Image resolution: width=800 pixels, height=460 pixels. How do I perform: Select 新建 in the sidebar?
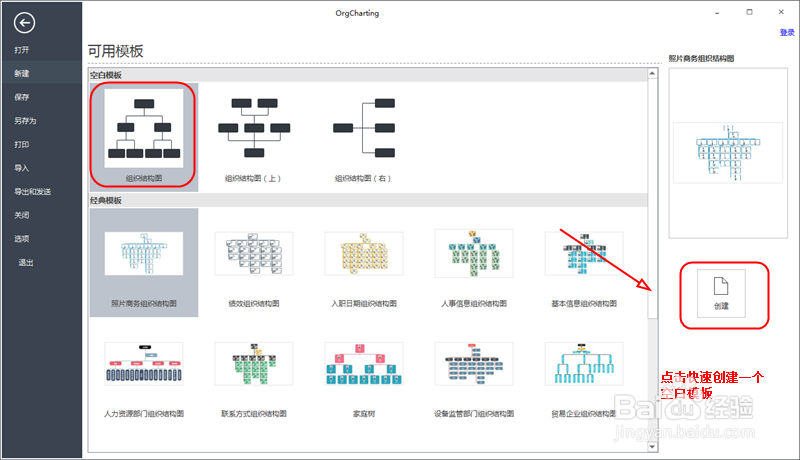tap(22, 73)
